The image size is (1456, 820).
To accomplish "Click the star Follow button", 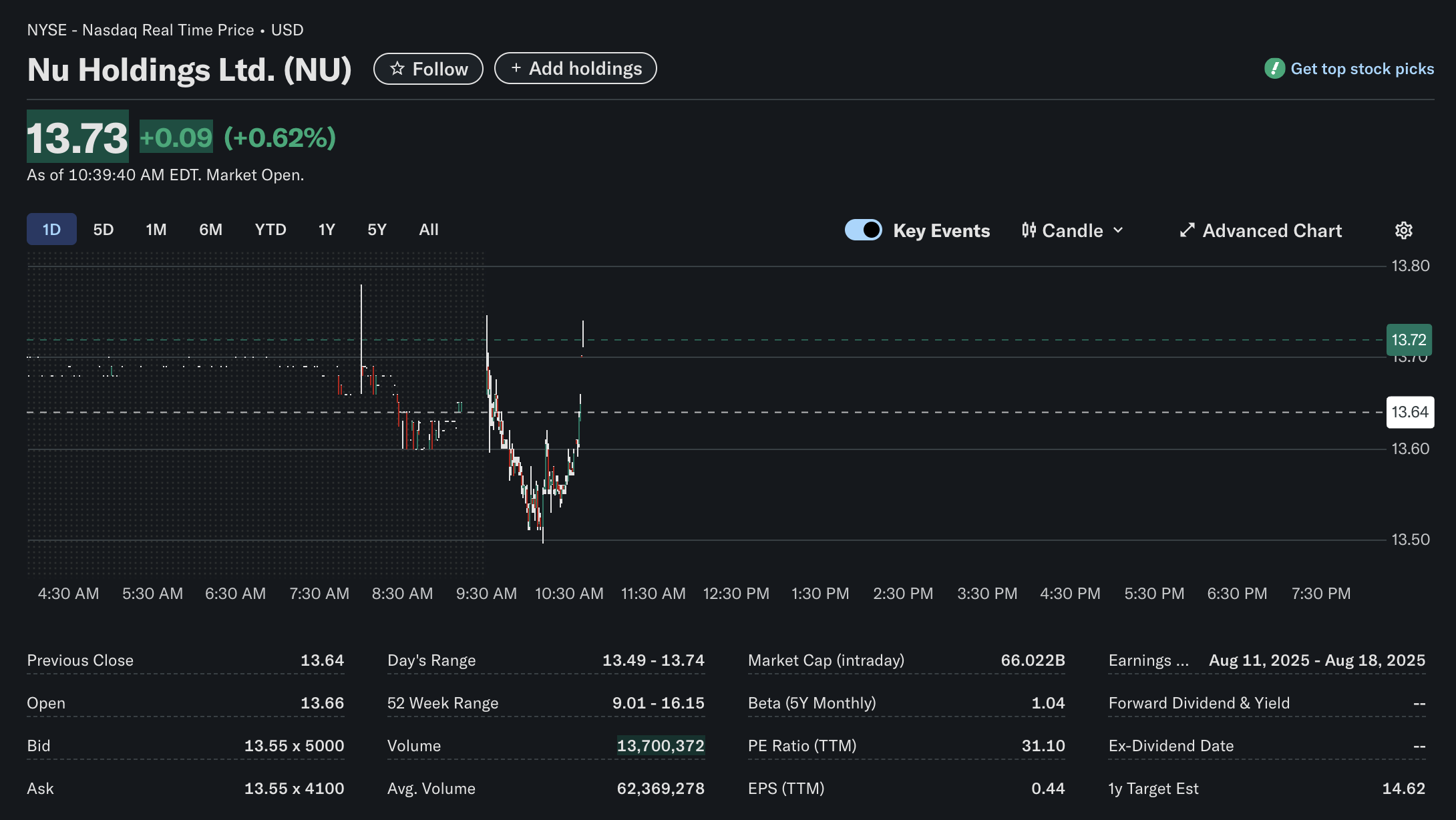I will [x=428, y=69].
